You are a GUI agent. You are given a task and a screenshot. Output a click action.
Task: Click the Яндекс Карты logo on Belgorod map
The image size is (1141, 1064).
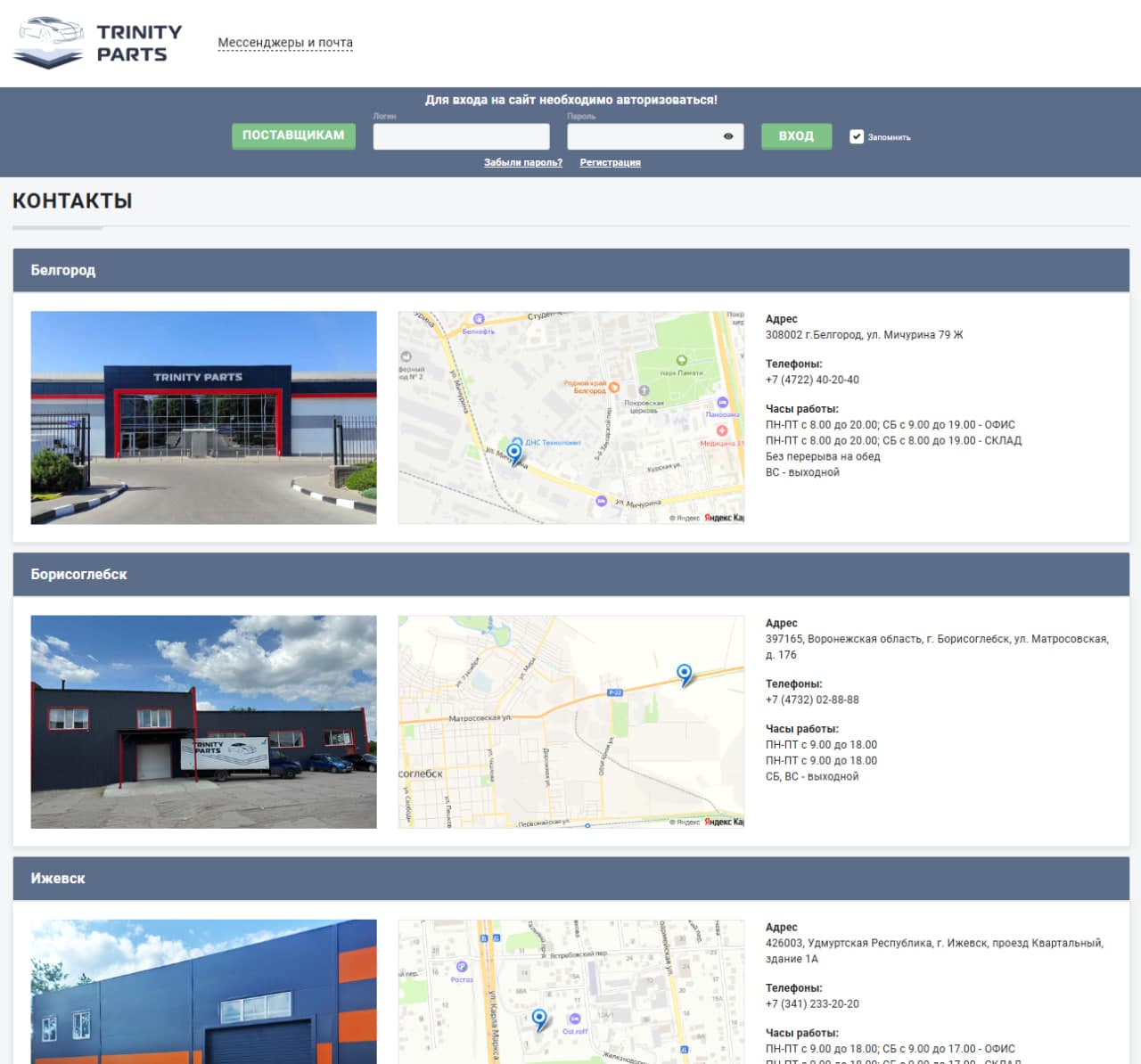point(724,518)
